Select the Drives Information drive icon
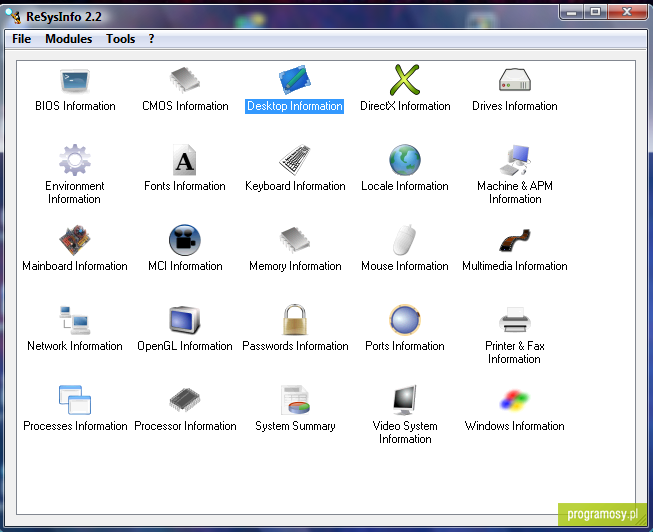 click(515, 80)
